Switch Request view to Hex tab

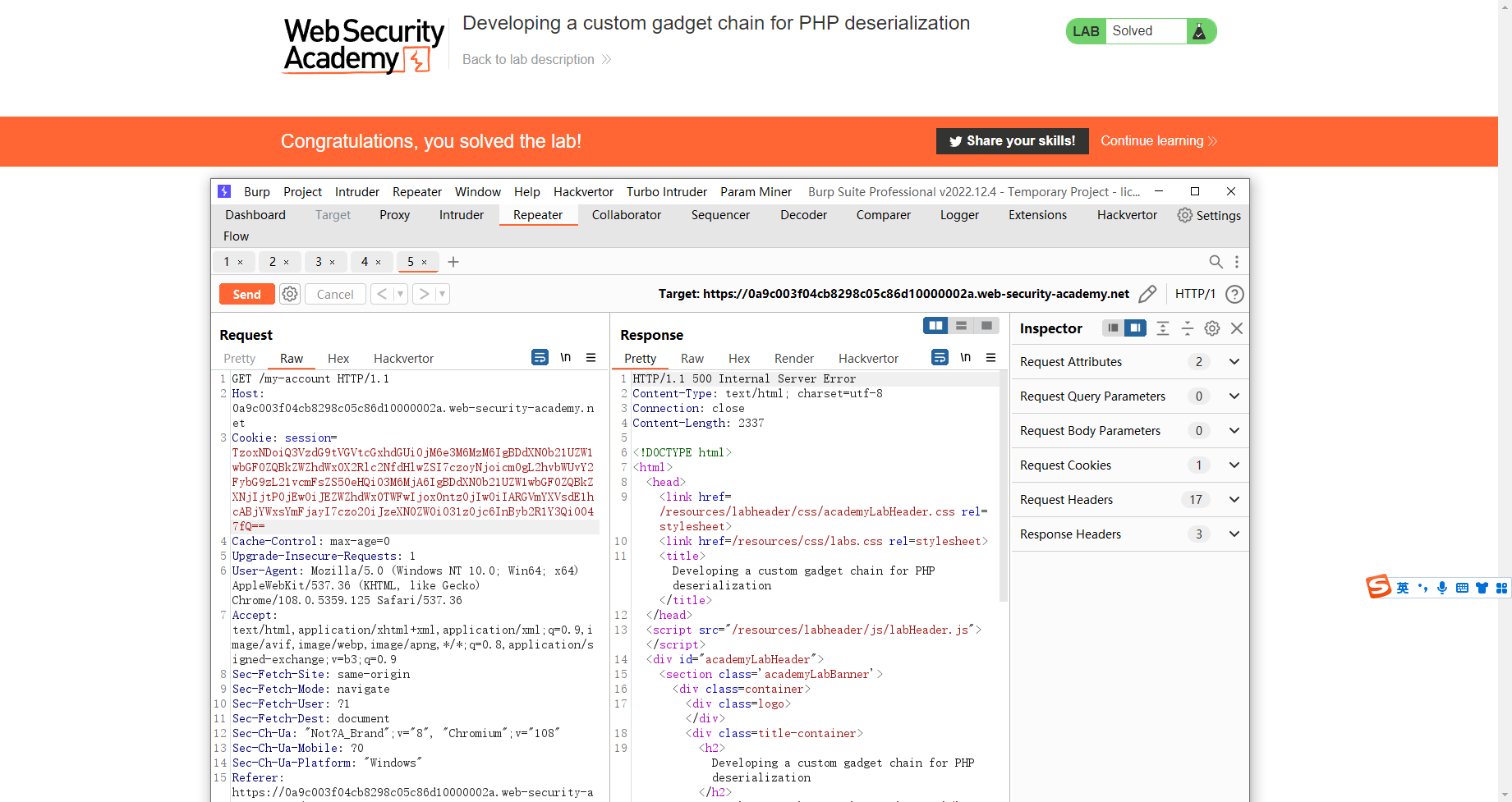pos(338,359)
